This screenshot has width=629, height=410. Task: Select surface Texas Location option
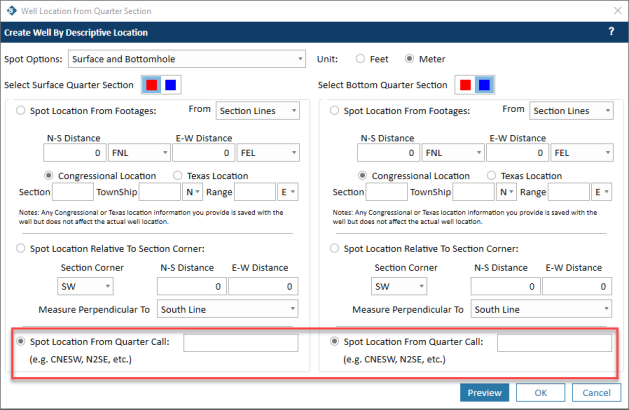click(178, 176)
